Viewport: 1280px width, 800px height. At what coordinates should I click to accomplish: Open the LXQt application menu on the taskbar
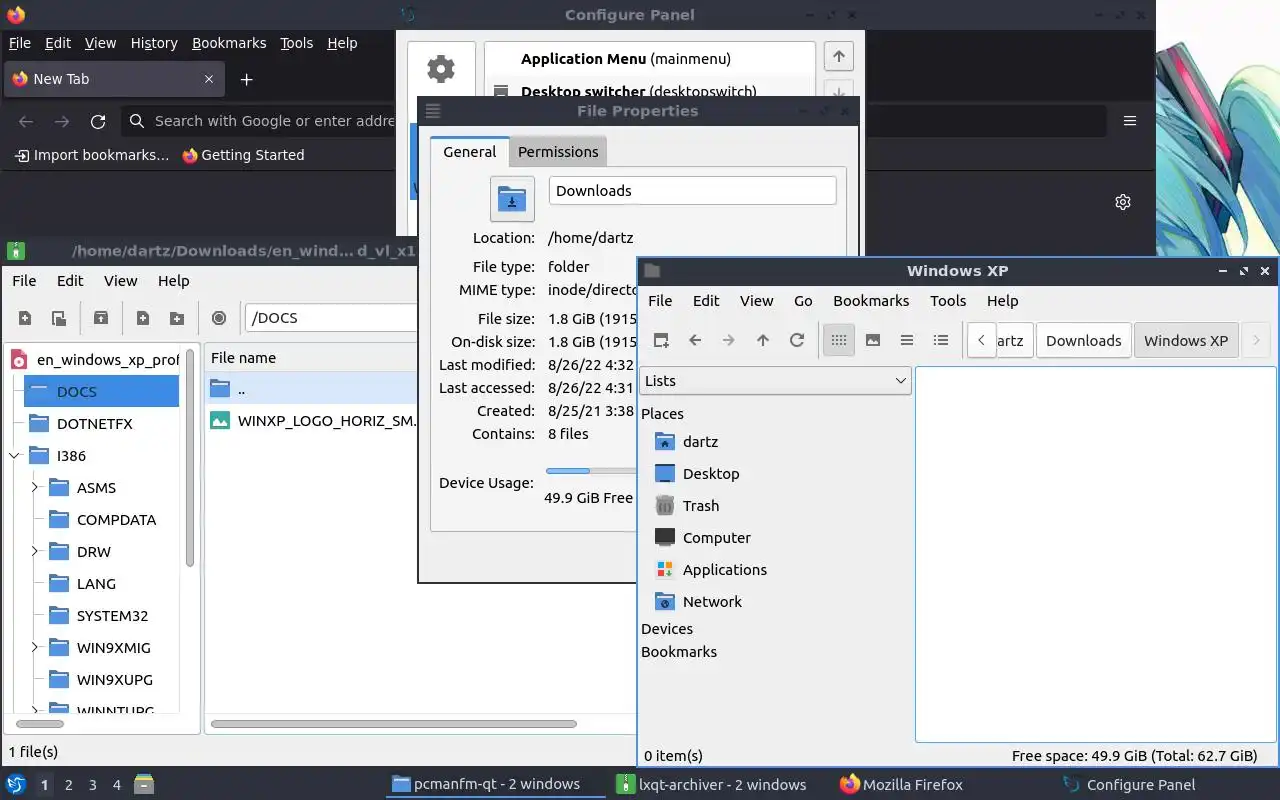pyautogui.click(x=16, y=785)
